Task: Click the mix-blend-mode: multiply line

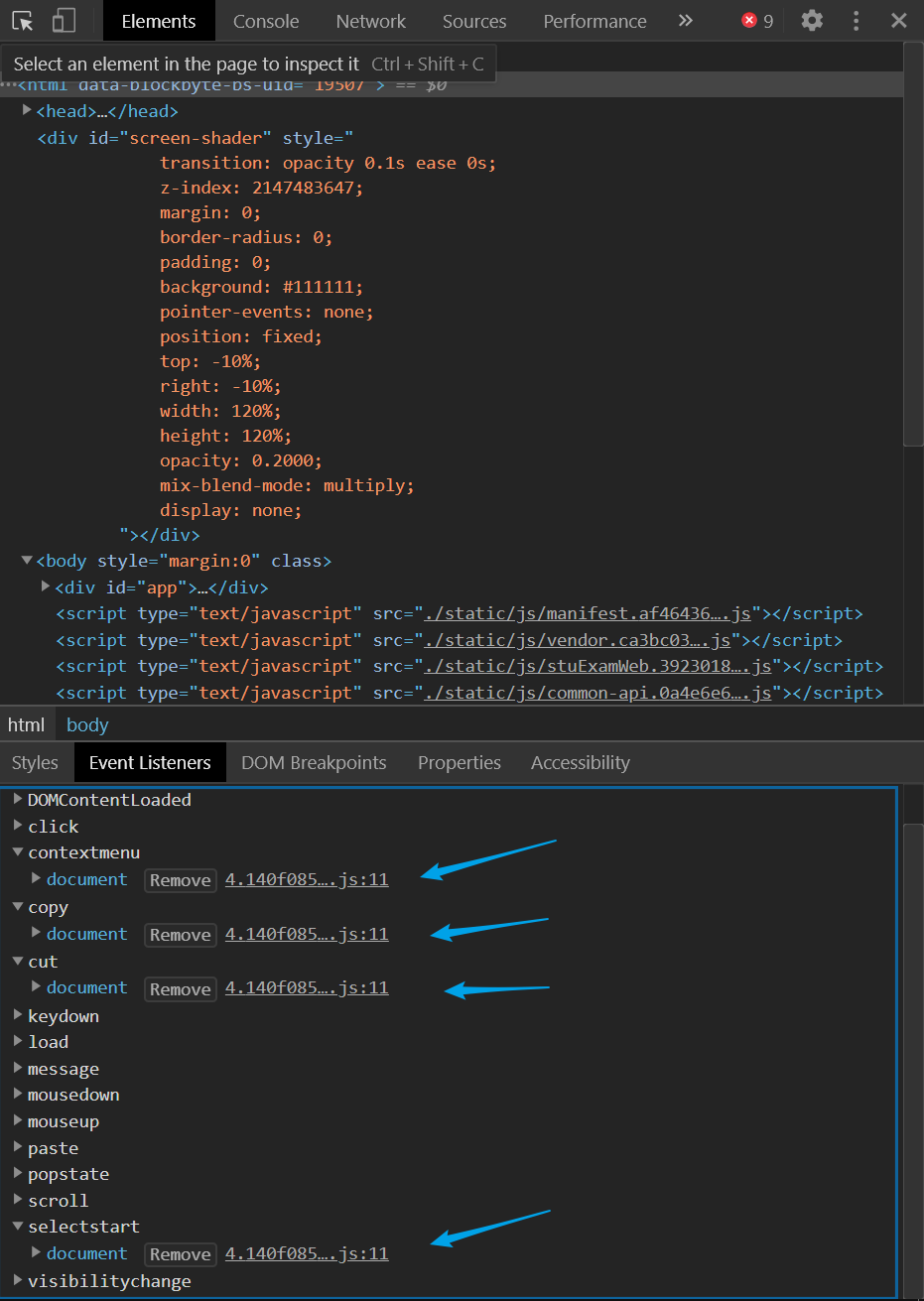Action: click(287, 485)
